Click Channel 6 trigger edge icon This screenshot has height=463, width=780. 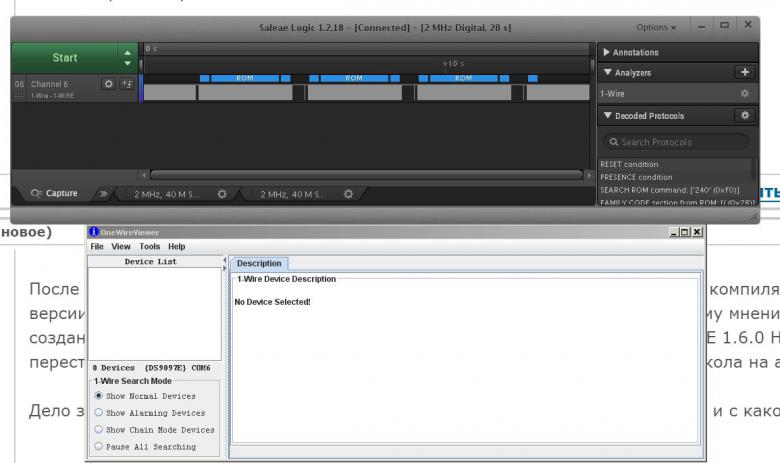pos(127,84)
